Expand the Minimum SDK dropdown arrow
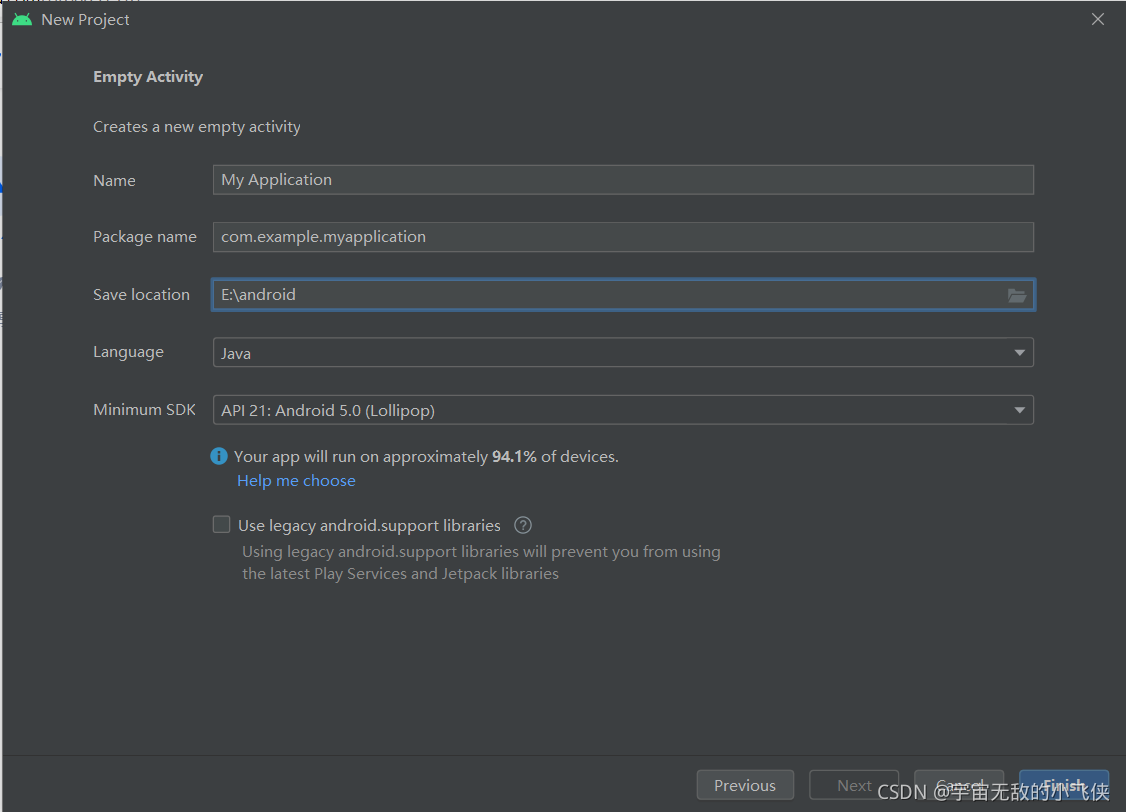 pos(1019,410)
